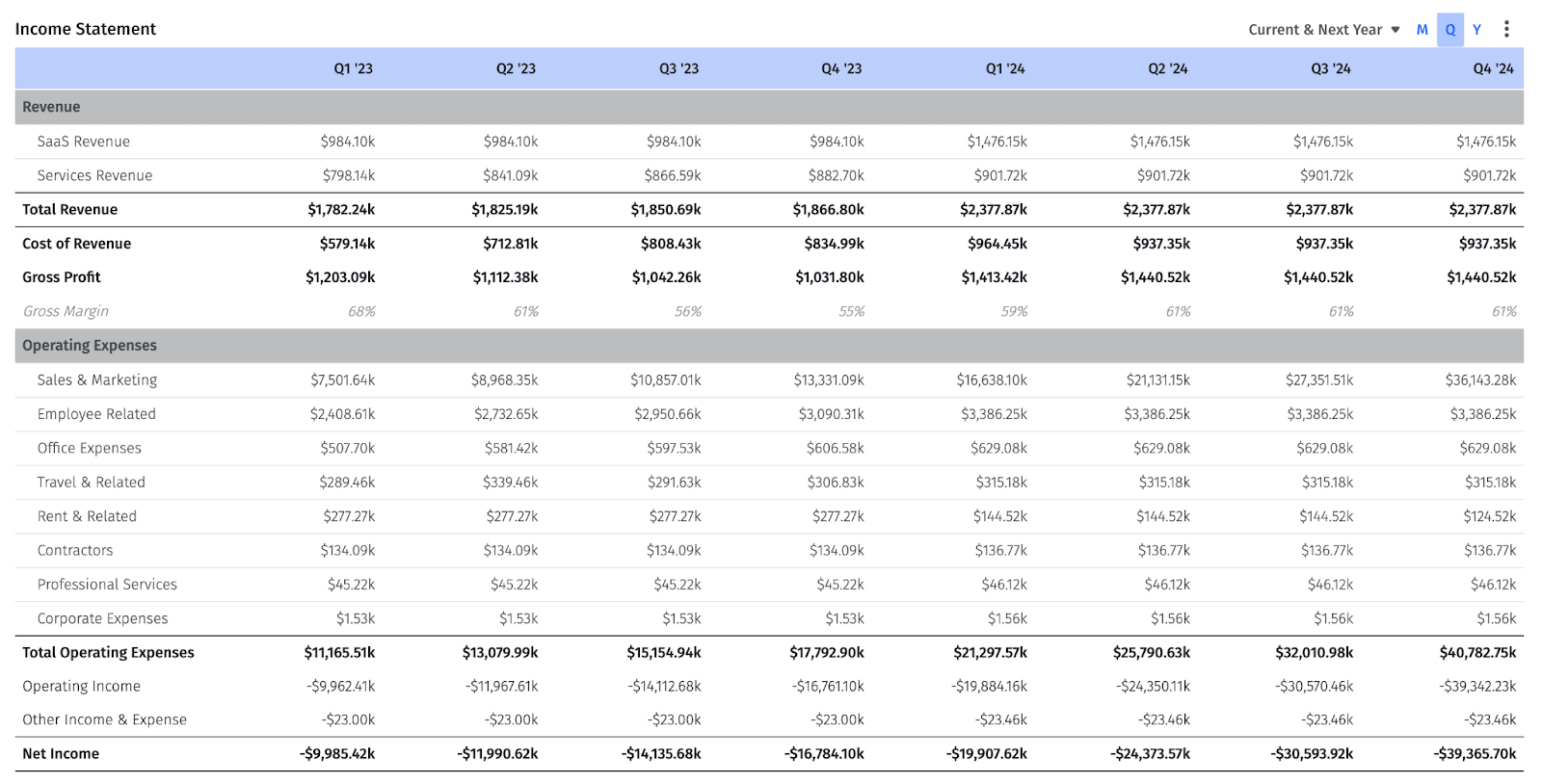The image size is (1542, 784).
Task: Select the Sales & Marketing row label
Action: point(96,380)
